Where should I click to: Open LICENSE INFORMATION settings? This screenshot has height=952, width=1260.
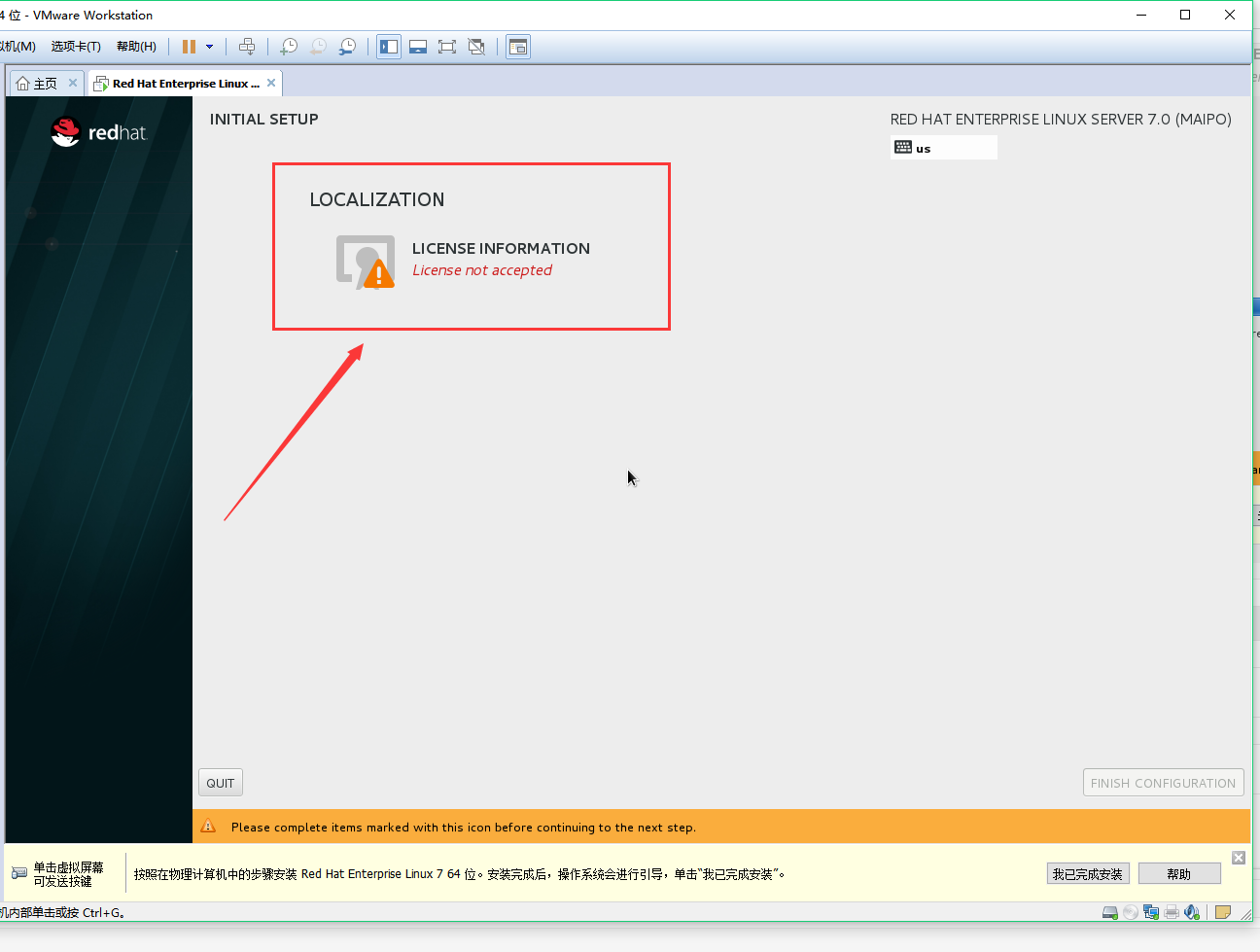(x=463, y=260)
